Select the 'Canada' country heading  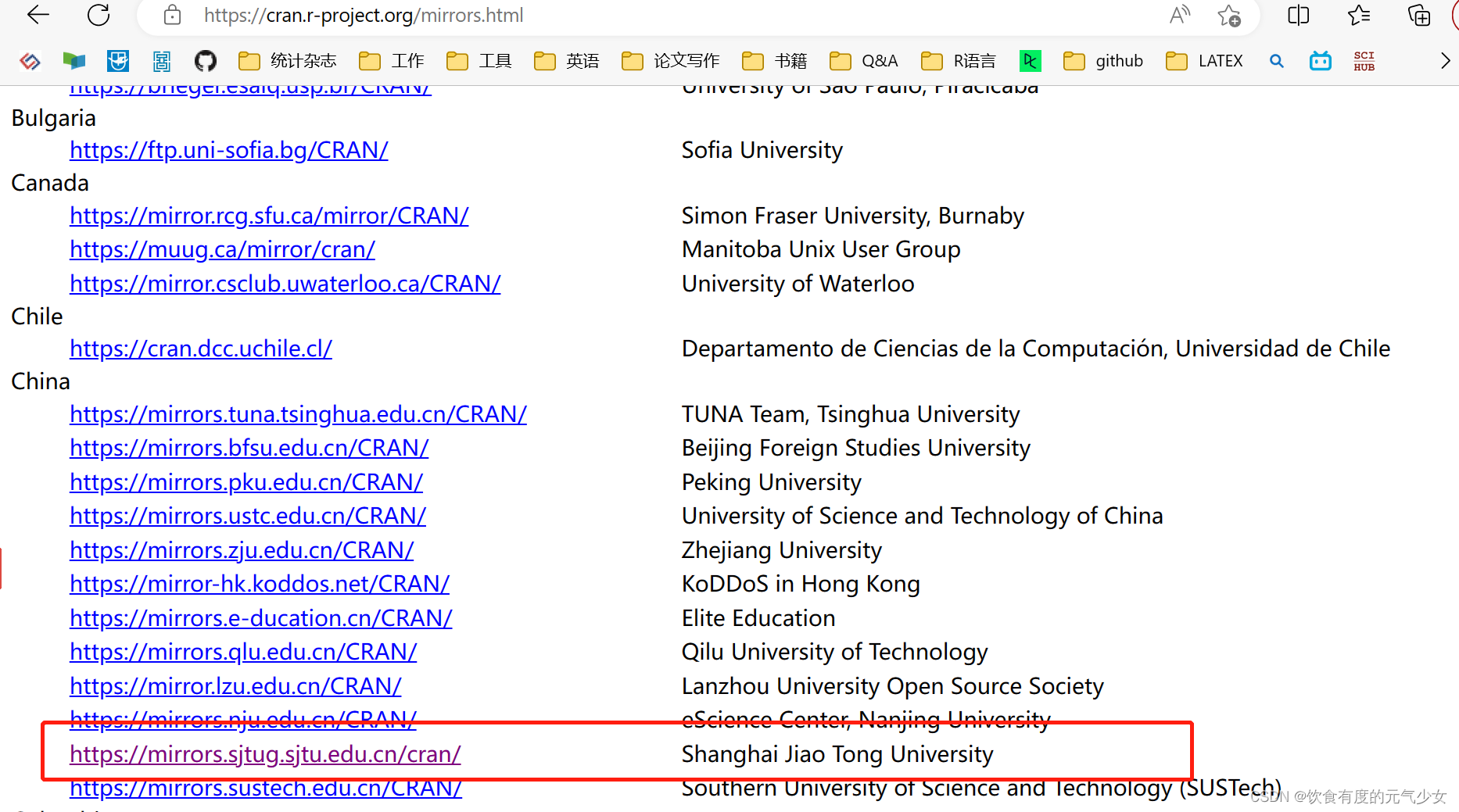(x=50, y=183)
